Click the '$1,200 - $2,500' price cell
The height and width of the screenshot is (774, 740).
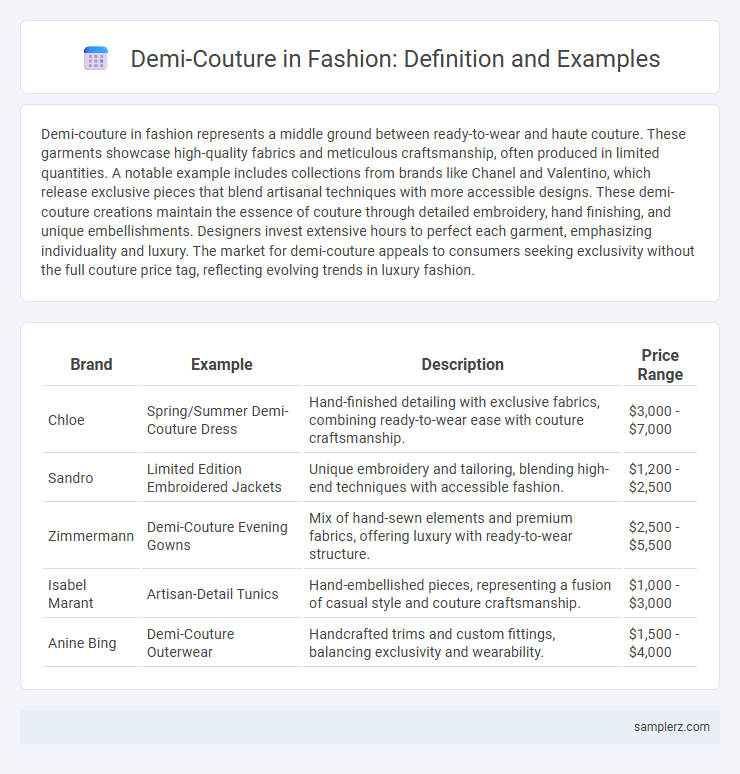(x=660, y=478)
